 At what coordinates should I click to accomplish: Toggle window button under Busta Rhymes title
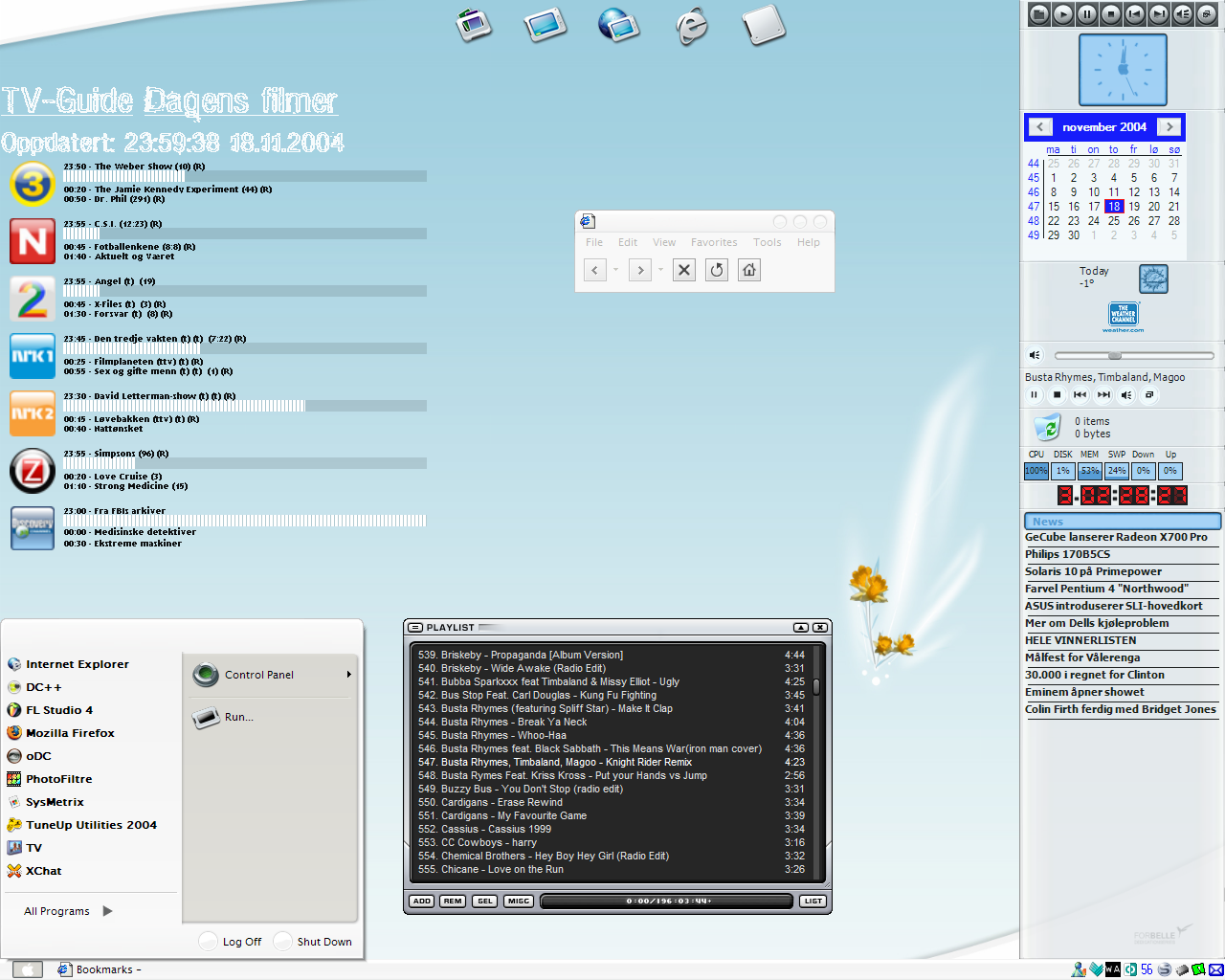point(1149,394)
